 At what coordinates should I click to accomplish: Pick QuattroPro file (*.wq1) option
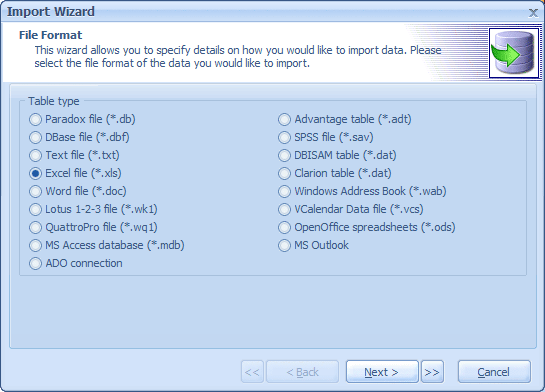point(93,227)
